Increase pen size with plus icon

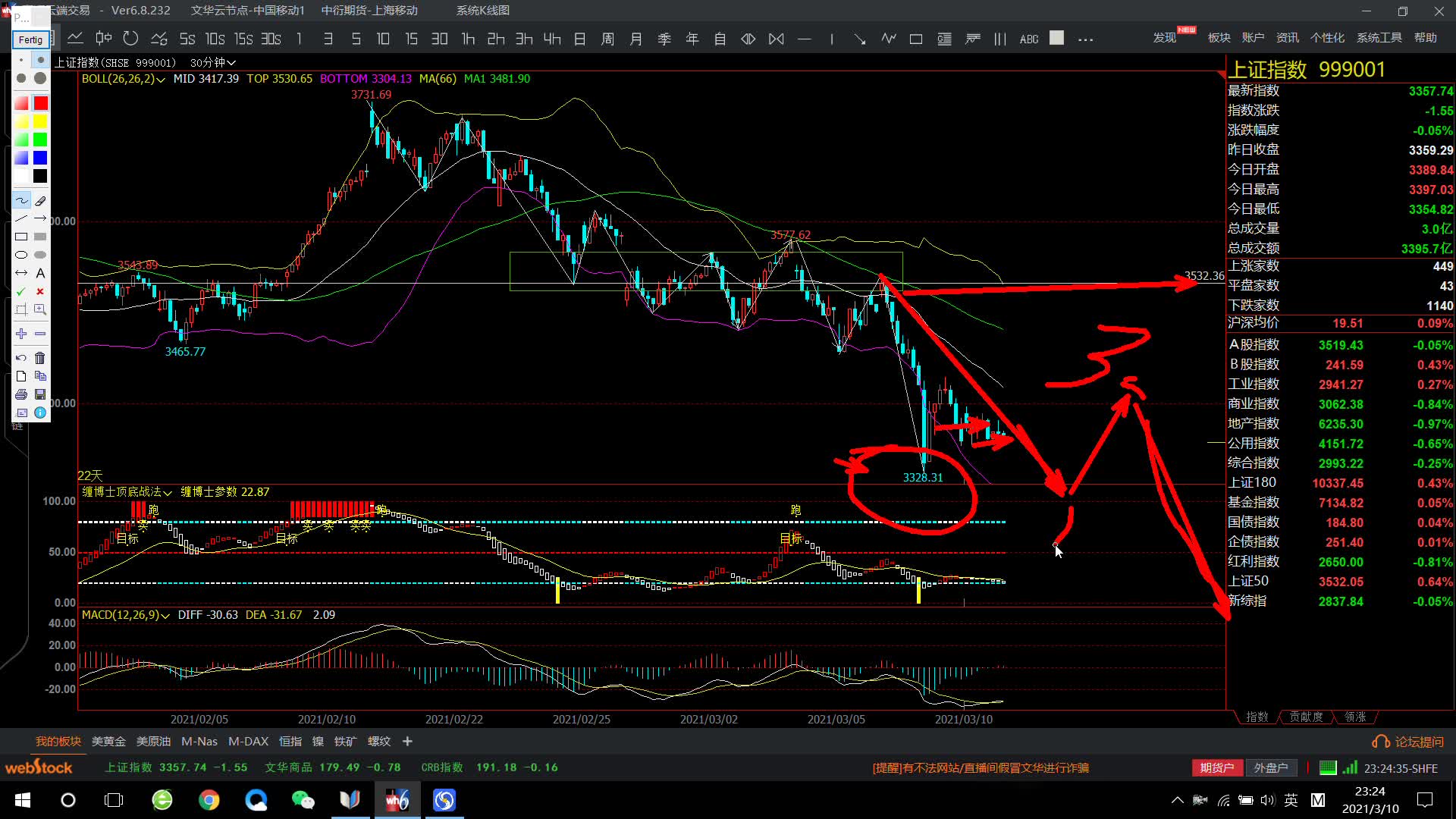point(21,334)
